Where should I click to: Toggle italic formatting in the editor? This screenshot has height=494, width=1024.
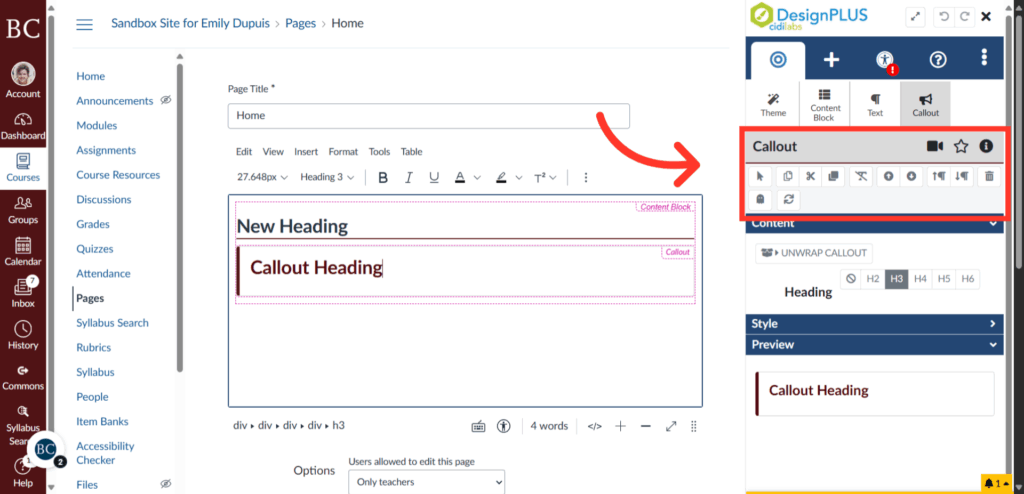409,177
